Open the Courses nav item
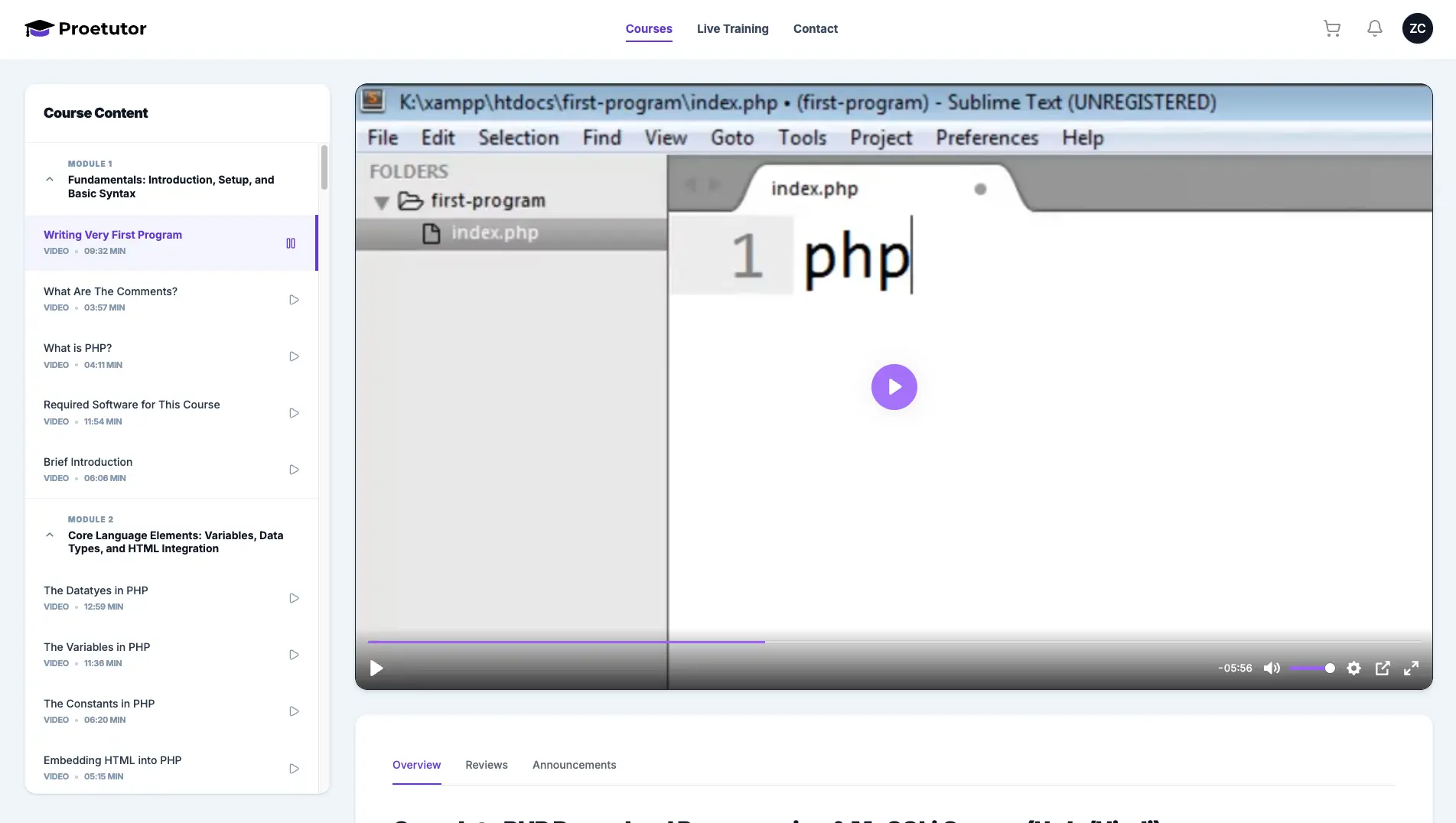The height and width of the screenshot is (823, 1456). point(649,29)
